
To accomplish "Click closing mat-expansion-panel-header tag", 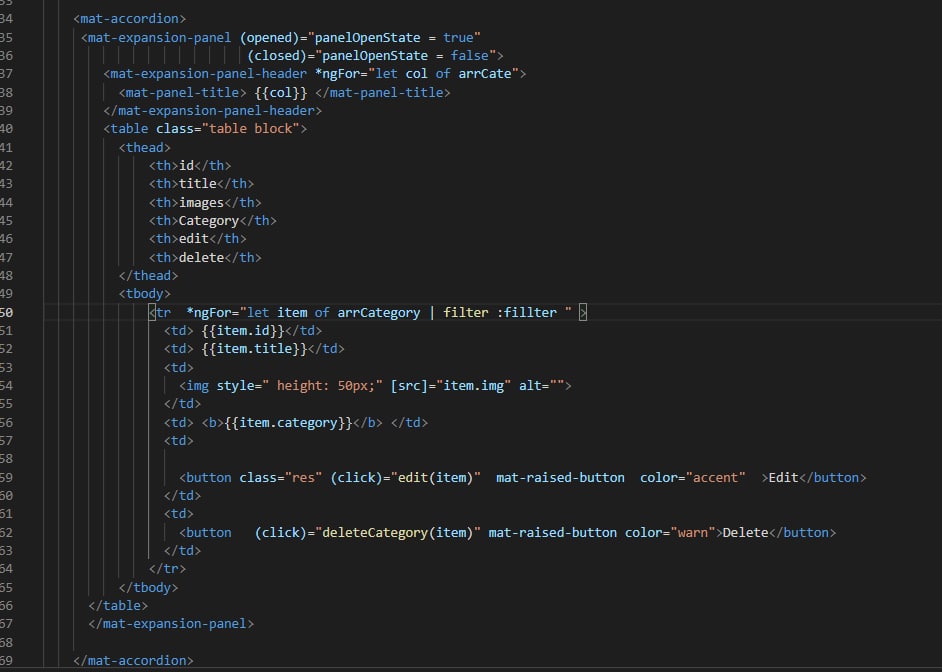I will [x=213, y=110].
